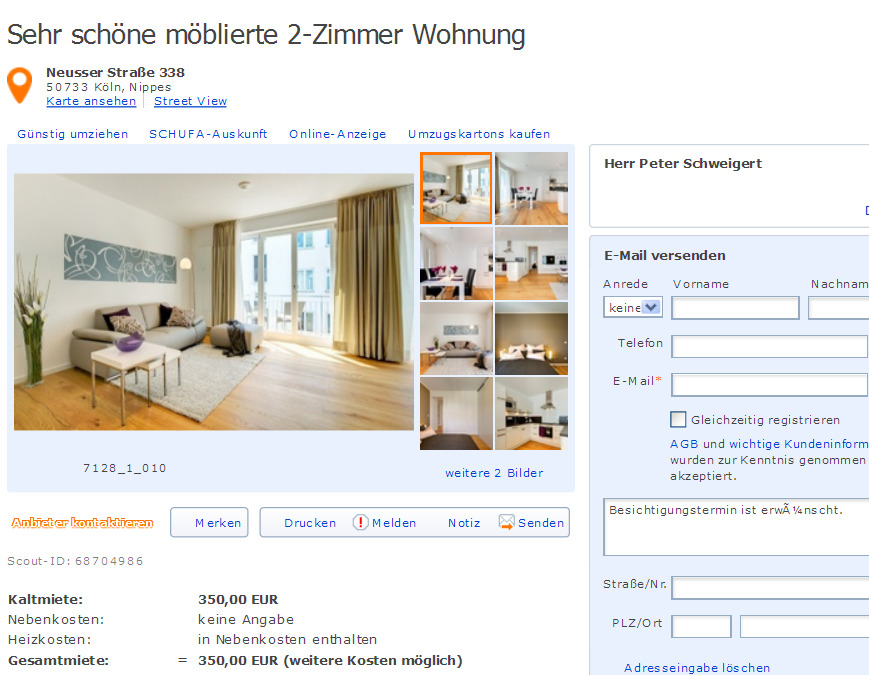Click Anbieter kontaktieren

pos(82,523)
